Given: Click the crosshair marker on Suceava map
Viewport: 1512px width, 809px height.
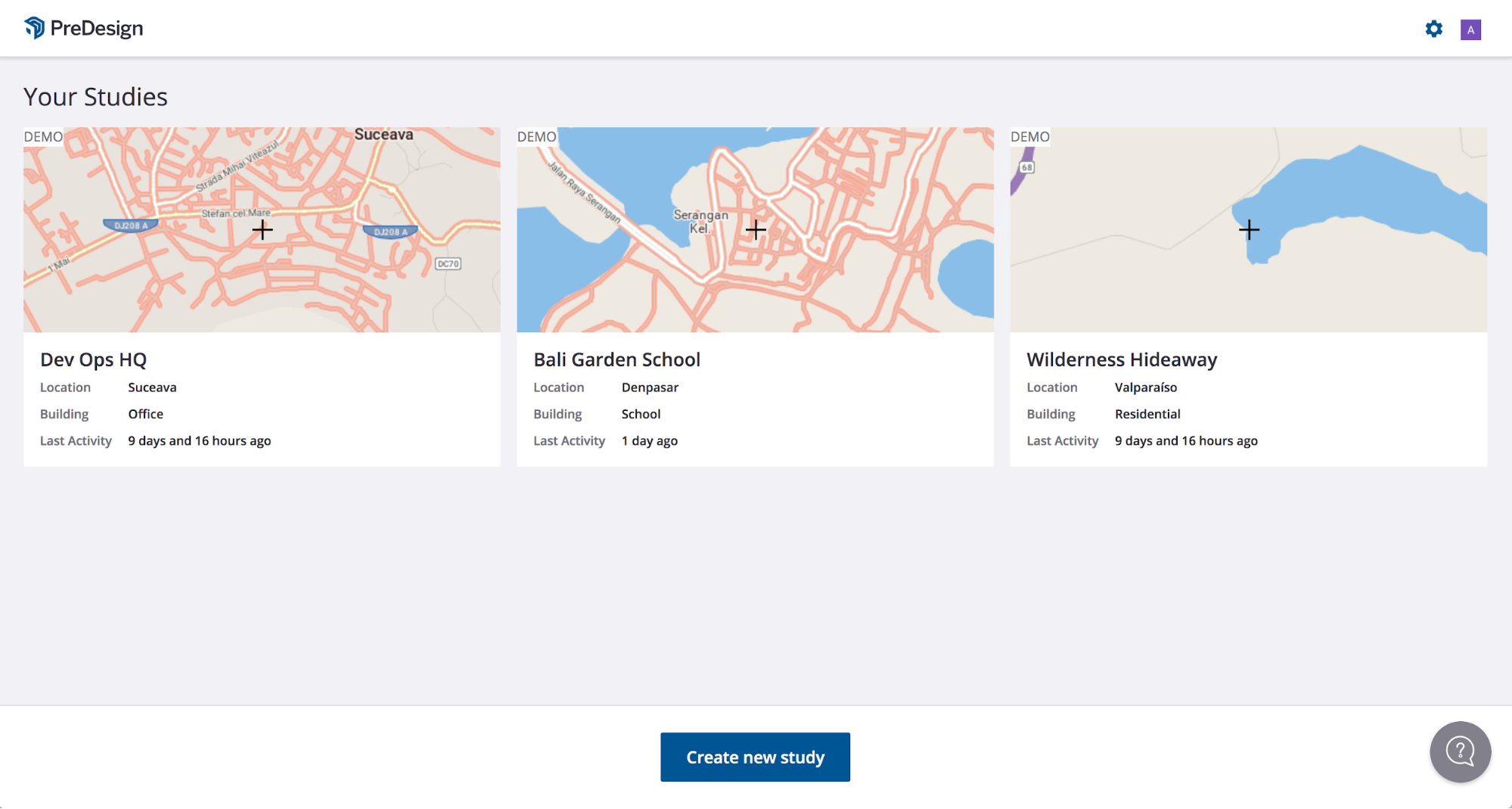Looking at the screenshot, I should tap(262, 229).
